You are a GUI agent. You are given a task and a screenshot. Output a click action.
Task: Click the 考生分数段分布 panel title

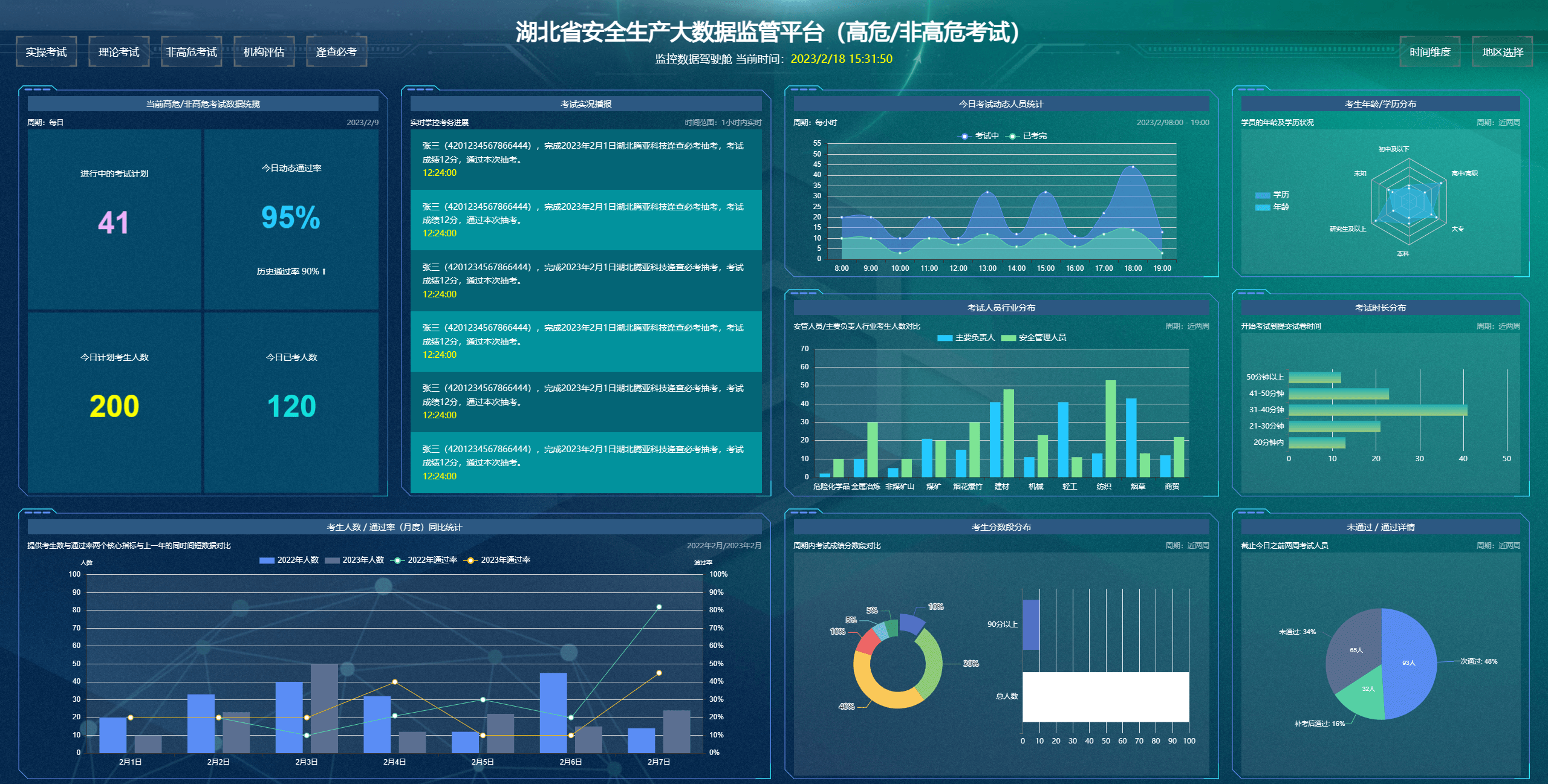pyautogui.click(x=1001, y=527)
